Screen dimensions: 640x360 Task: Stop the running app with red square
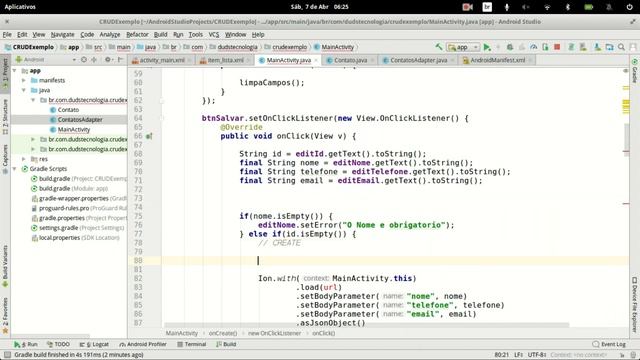557,47
